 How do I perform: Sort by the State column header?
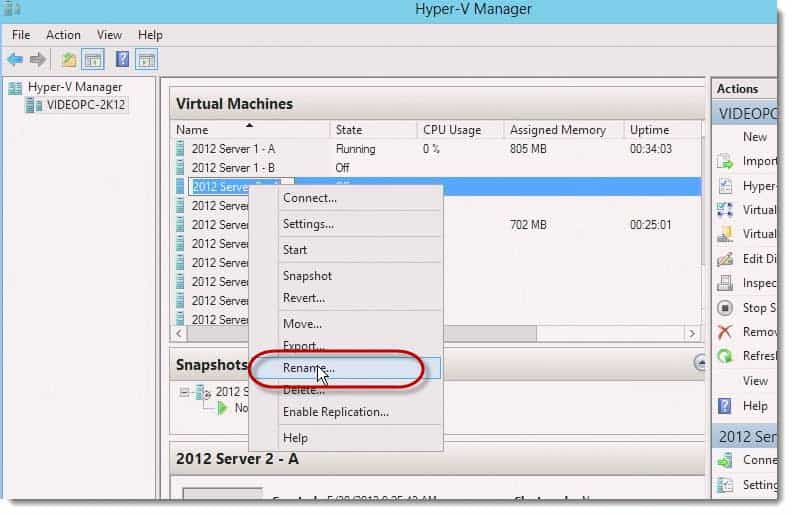(x=373, y=130)
